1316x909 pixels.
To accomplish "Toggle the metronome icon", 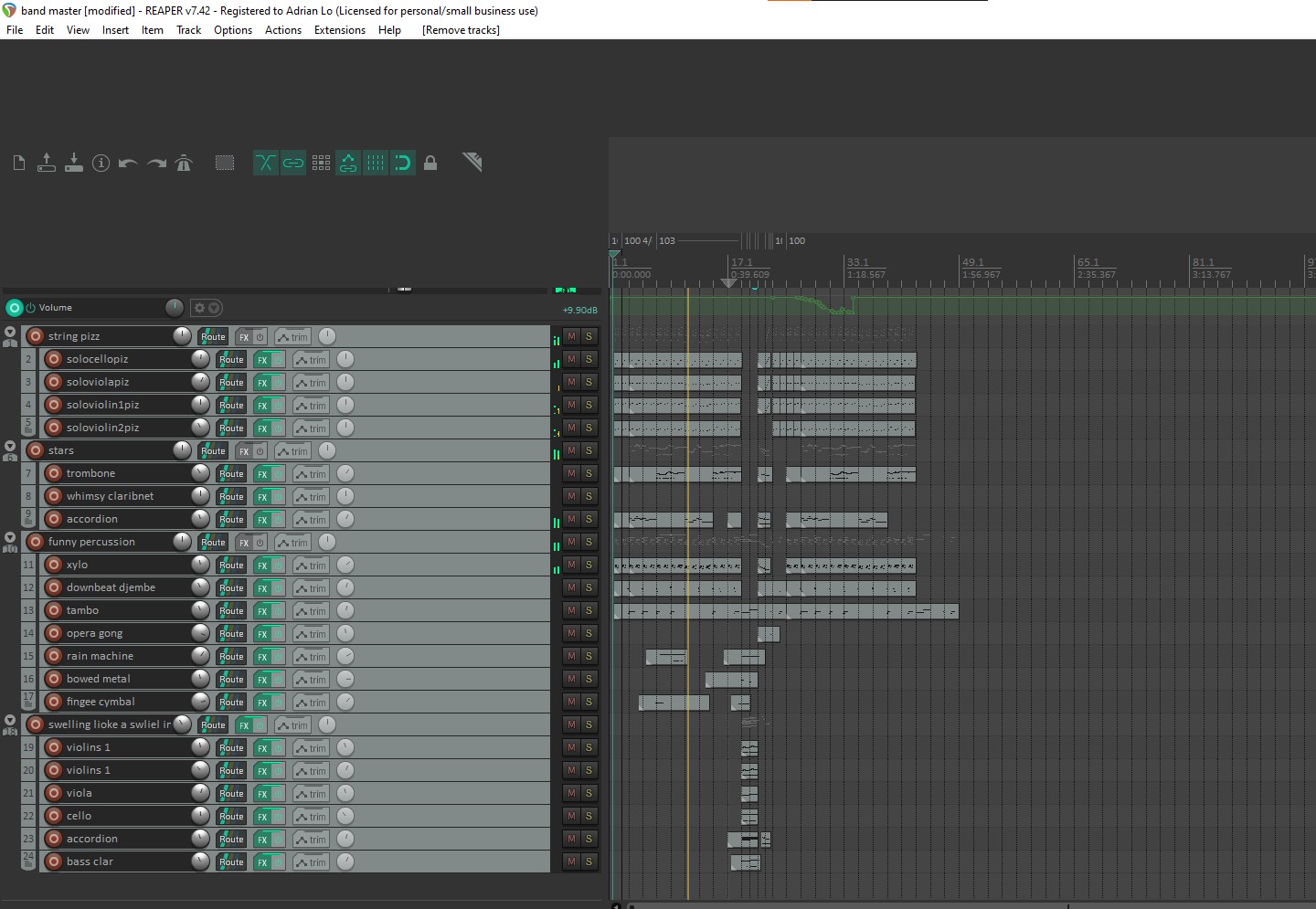I will (184, 164).
